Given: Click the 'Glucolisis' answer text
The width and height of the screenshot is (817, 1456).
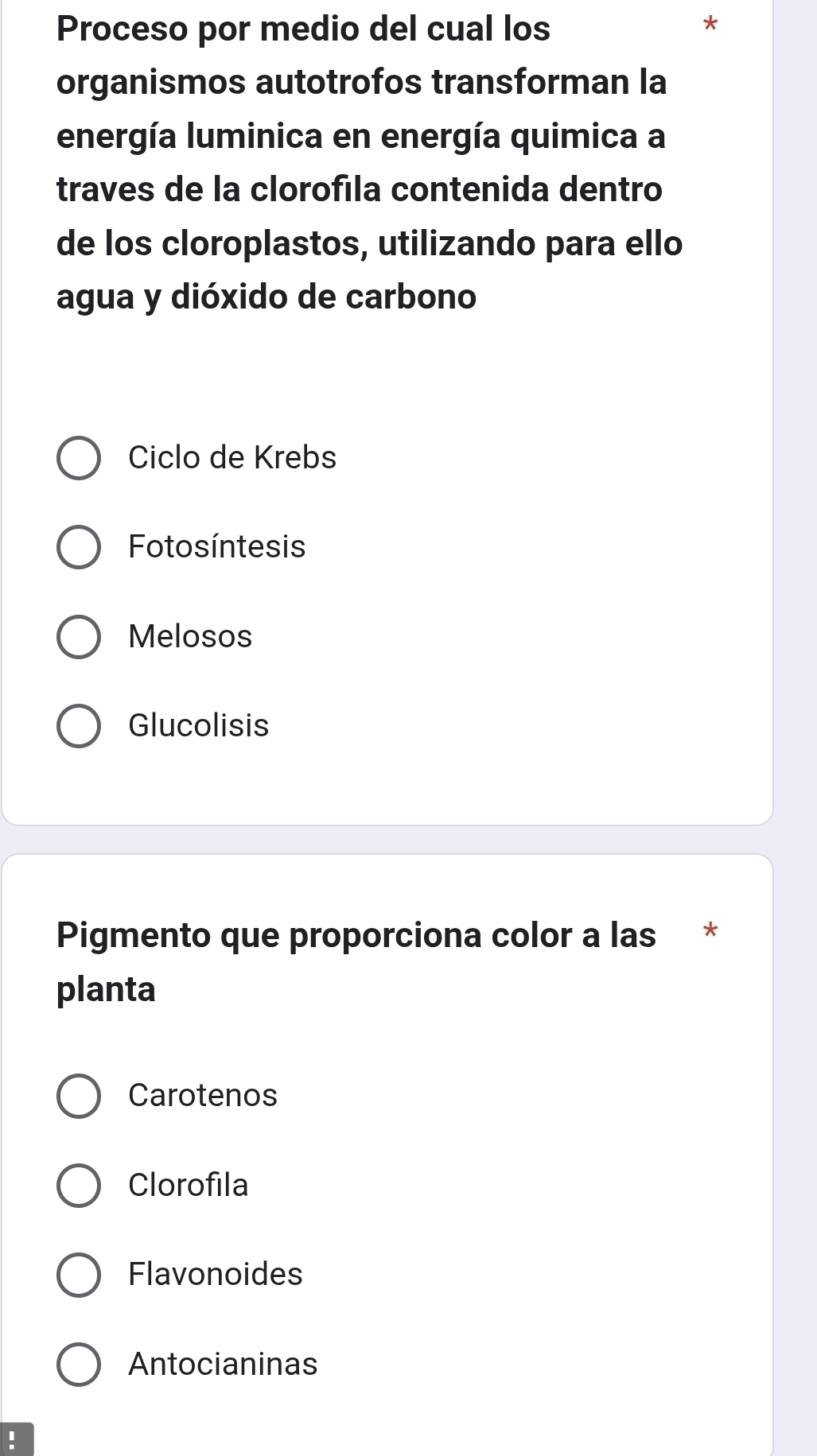Looking at the screenshot, I should 199,726.
